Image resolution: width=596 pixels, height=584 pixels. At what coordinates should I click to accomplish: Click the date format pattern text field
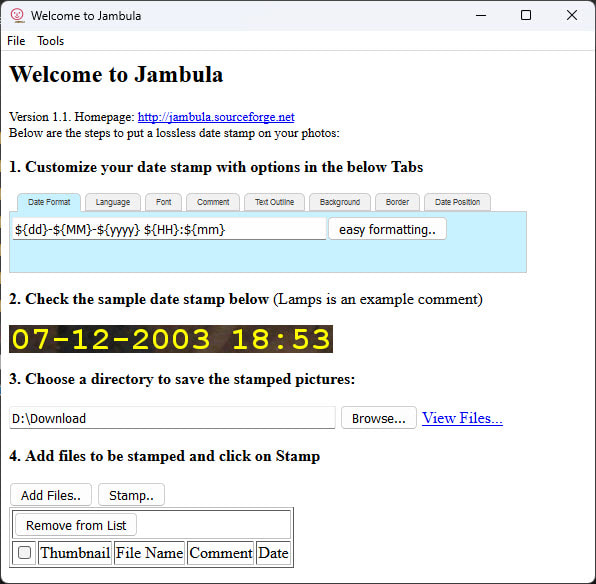pos(169,229)
